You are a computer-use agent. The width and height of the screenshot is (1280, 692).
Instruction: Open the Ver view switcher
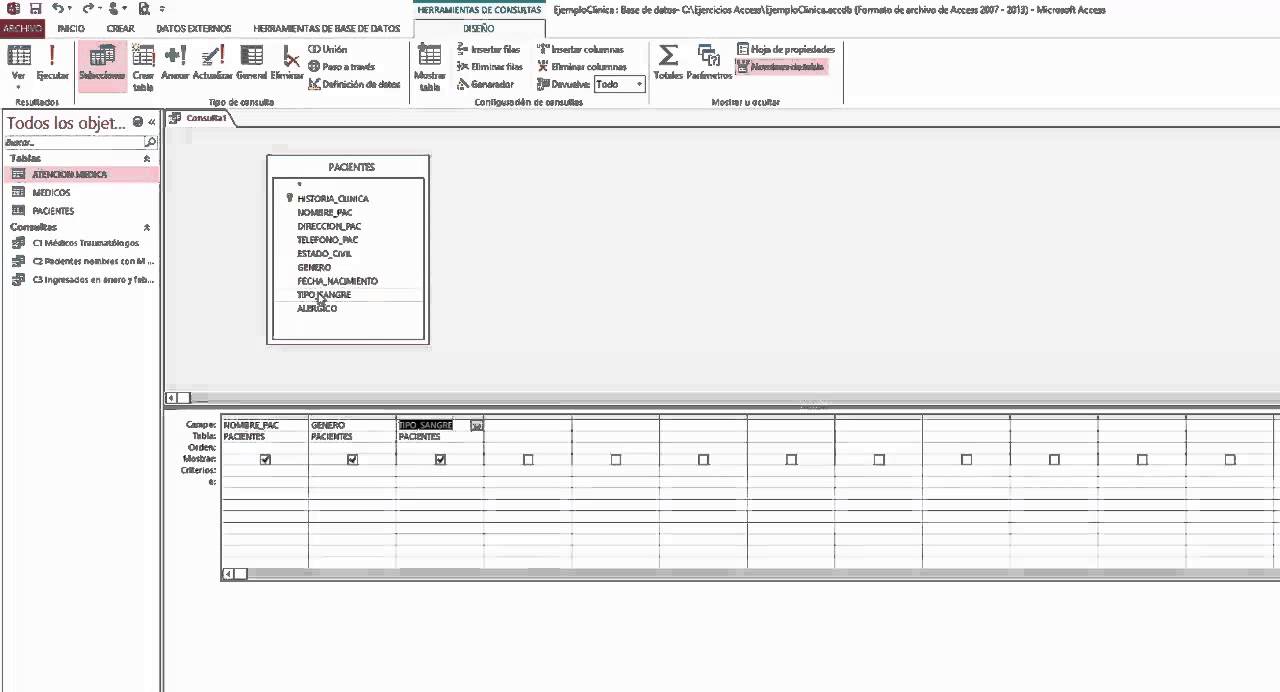coord(18,66)
